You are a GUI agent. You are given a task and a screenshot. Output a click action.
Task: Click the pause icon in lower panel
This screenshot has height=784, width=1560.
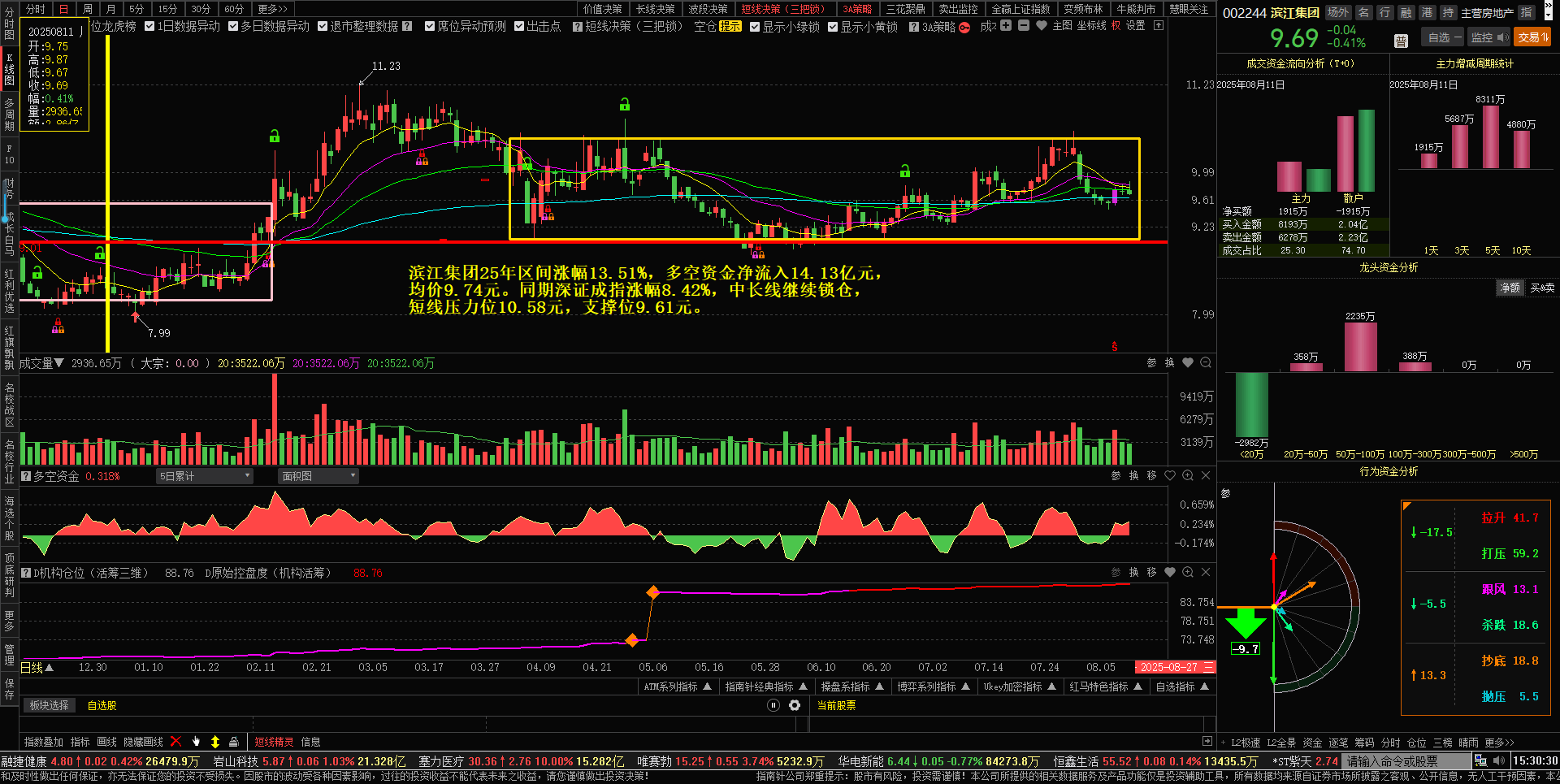(773, 705)
